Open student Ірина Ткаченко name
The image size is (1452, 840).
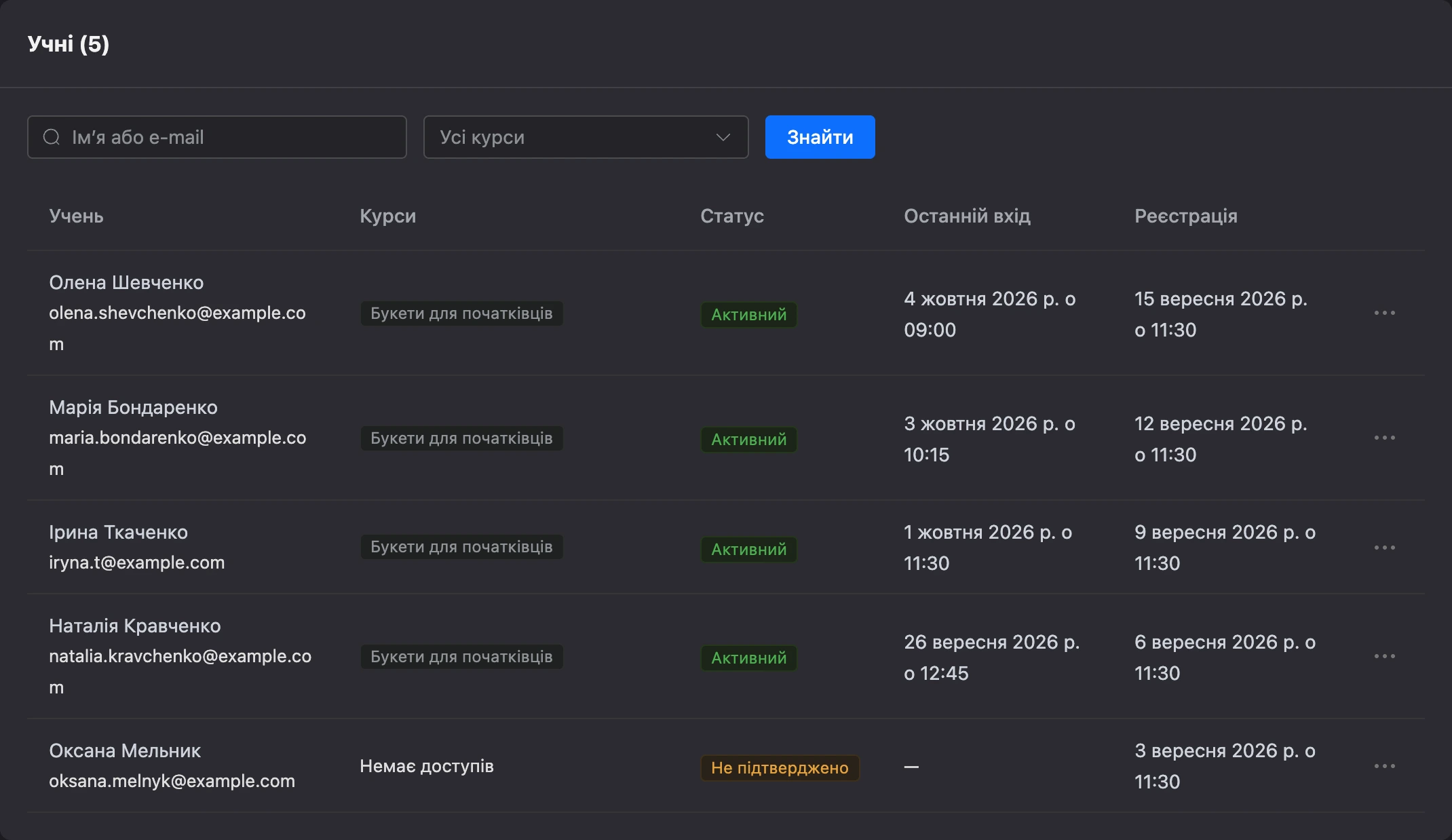[118, 532]
